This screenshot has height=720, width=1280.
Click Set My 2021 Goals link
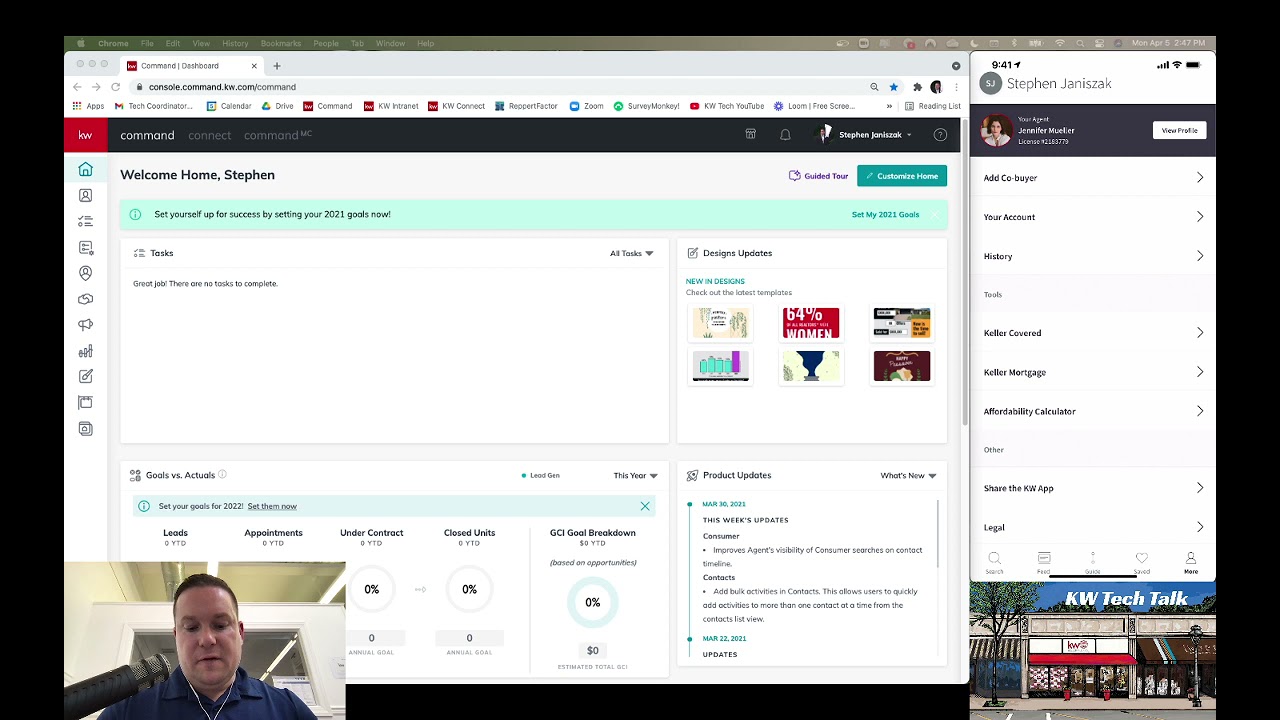(x=885, y=214)
